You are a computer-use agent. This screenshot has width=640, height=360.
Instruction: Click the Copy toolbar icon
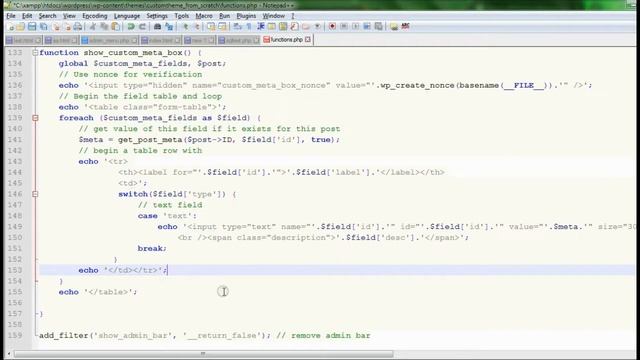click(x=104, y=27)
